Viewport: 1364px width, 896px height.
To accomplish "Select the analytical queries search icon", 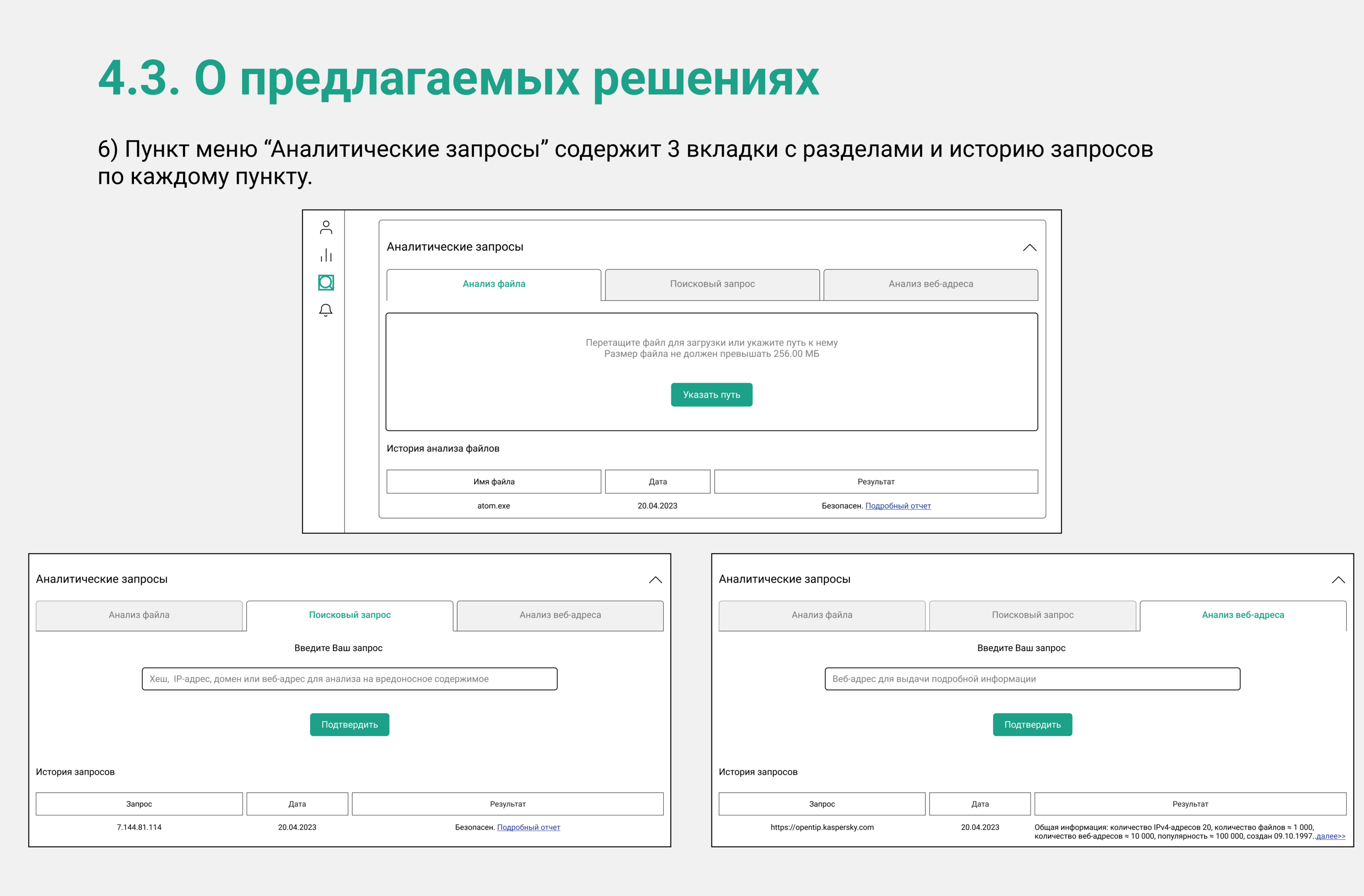I will click(x=326, y=282).
